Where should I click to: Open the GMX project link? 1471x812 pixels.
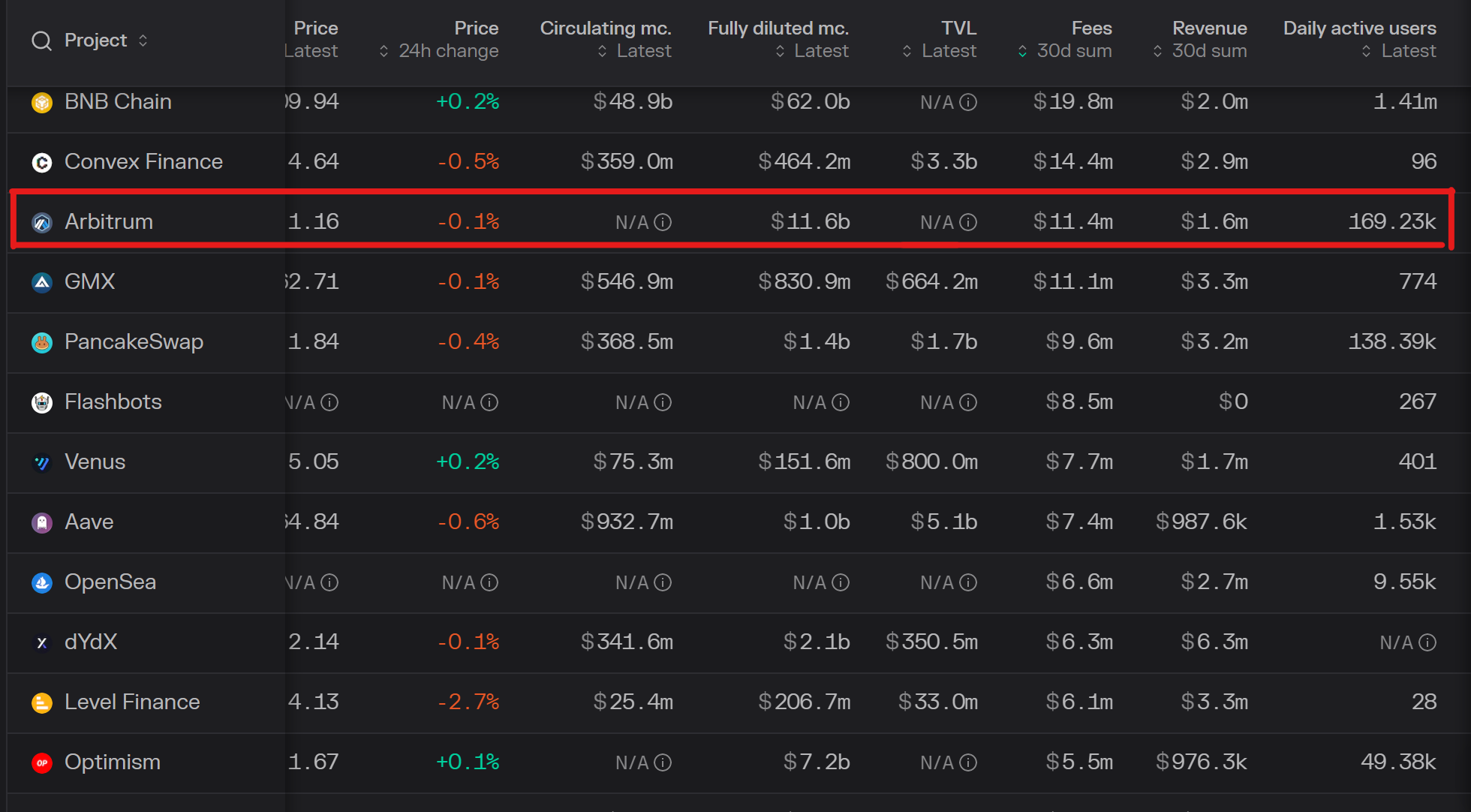[x=90, y=281]
